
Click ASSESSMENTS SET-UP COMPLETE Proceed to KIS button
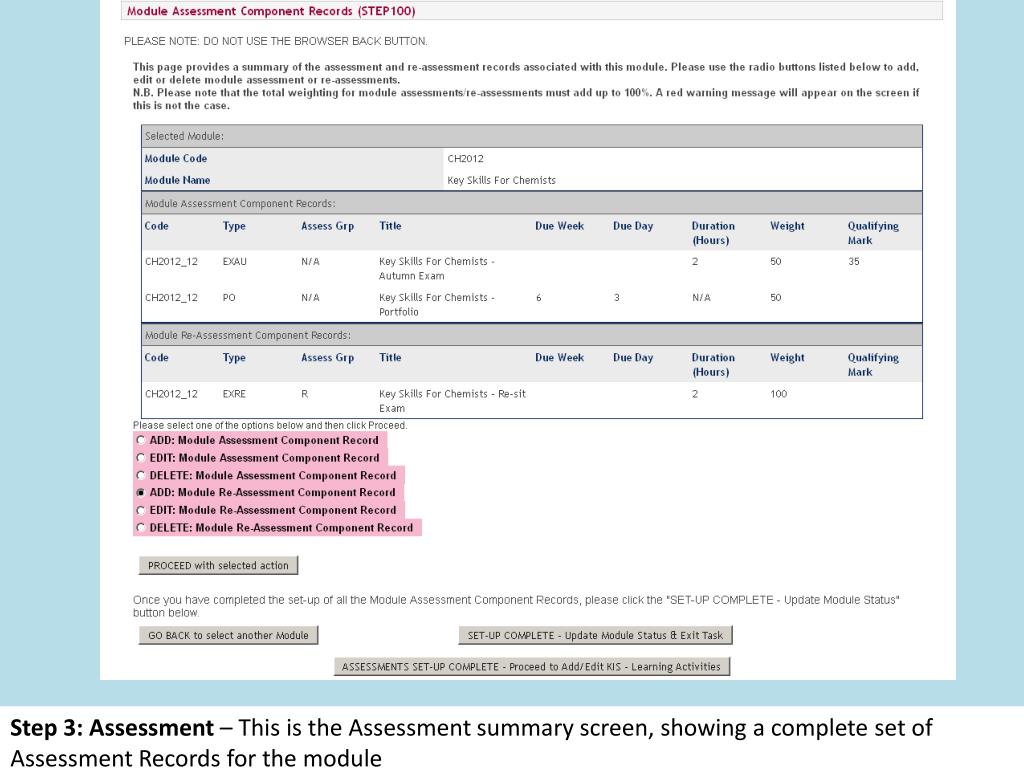[x=532, y=667]
